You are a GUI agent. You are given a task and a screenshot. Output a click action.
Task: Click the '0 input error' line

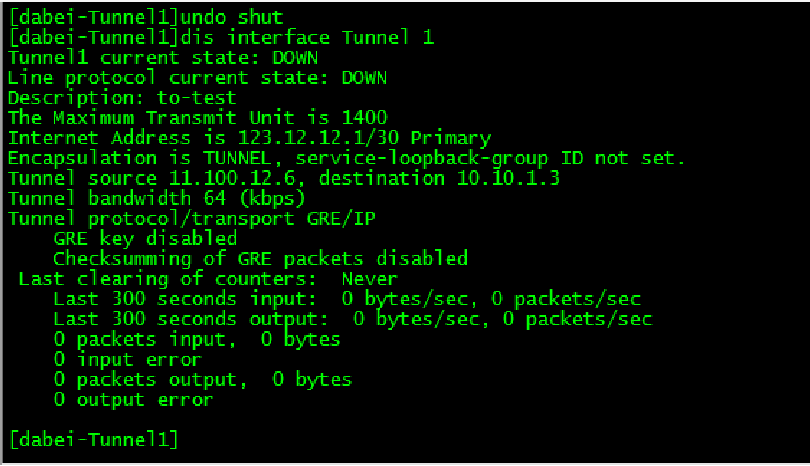(127, 359)
